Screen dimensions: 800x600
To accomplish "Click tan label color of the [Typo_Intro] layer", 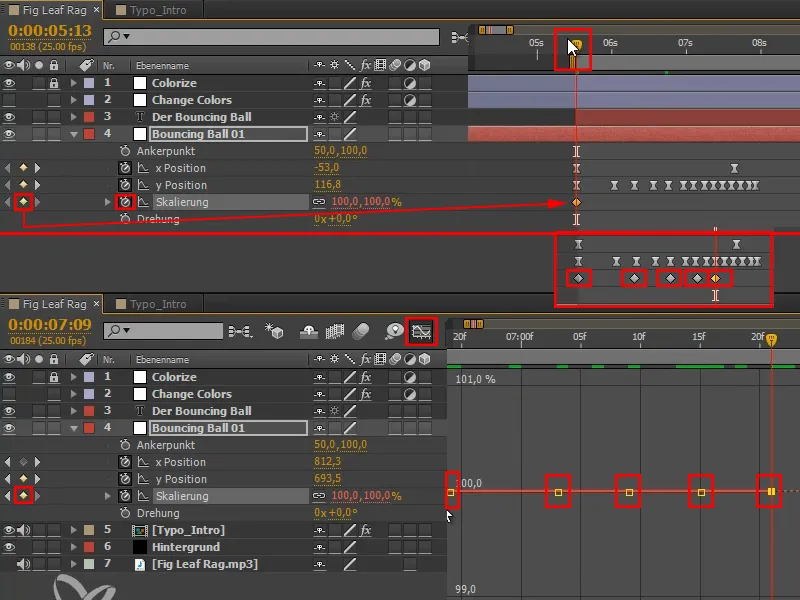I will tap(89, 530).
